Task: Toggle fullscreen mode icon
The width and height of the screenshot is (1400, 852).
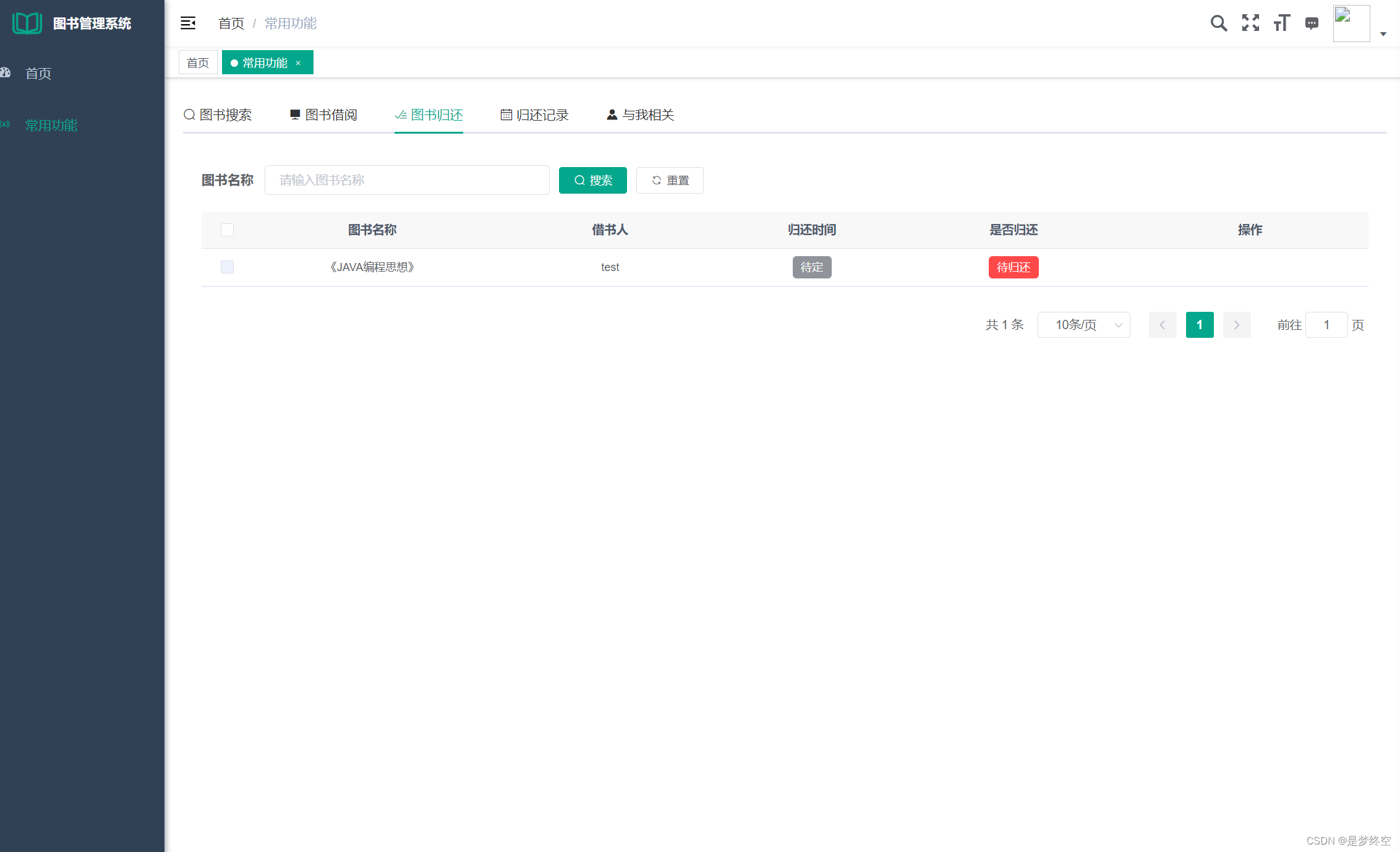Action: 1250,23
